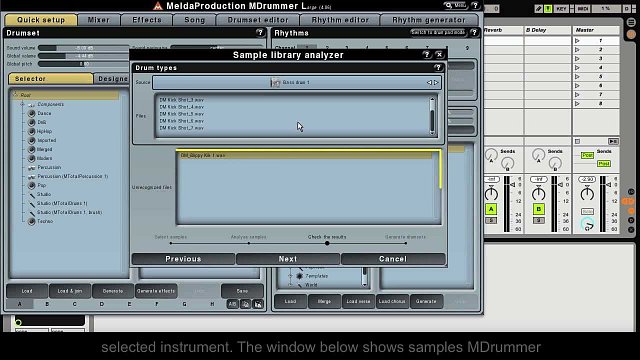Screen dimensions: 640x360
Task: Expand the Templates node in rhythms tree
Action: click(291, 276)
